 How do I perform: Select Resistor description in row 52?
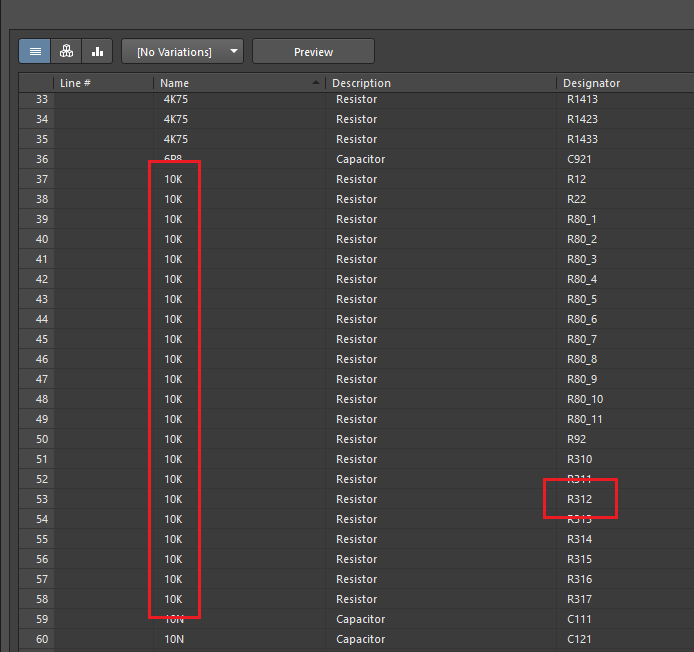tap(356, 479)
